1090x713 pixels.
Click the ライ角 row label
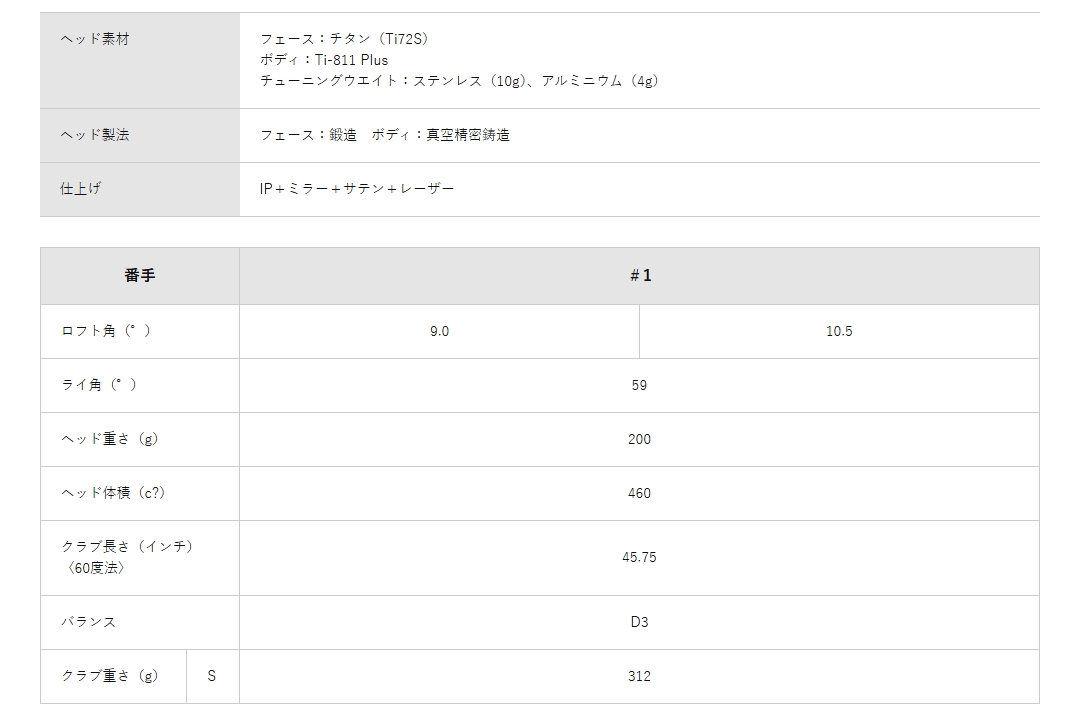[99, 386]
